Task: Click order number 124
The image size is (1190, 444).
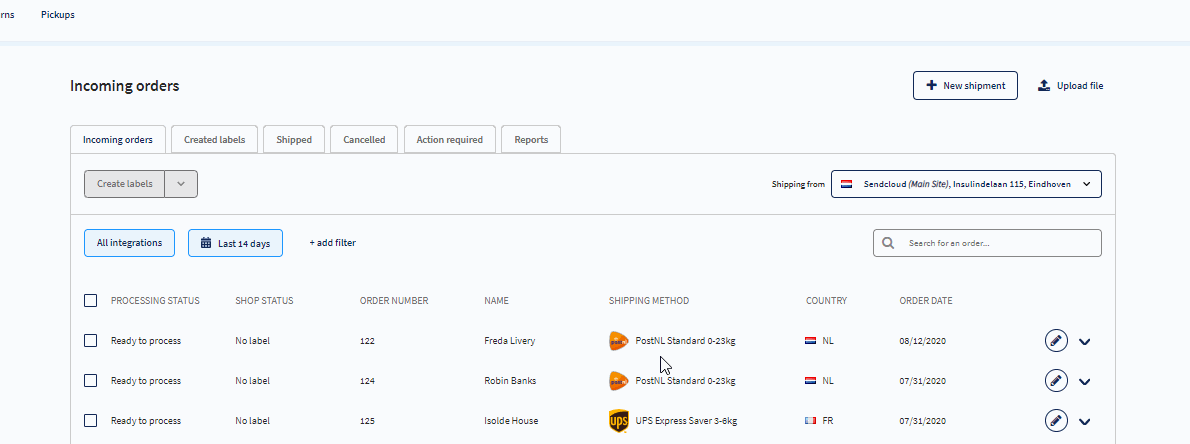Action: click(367, 381)
